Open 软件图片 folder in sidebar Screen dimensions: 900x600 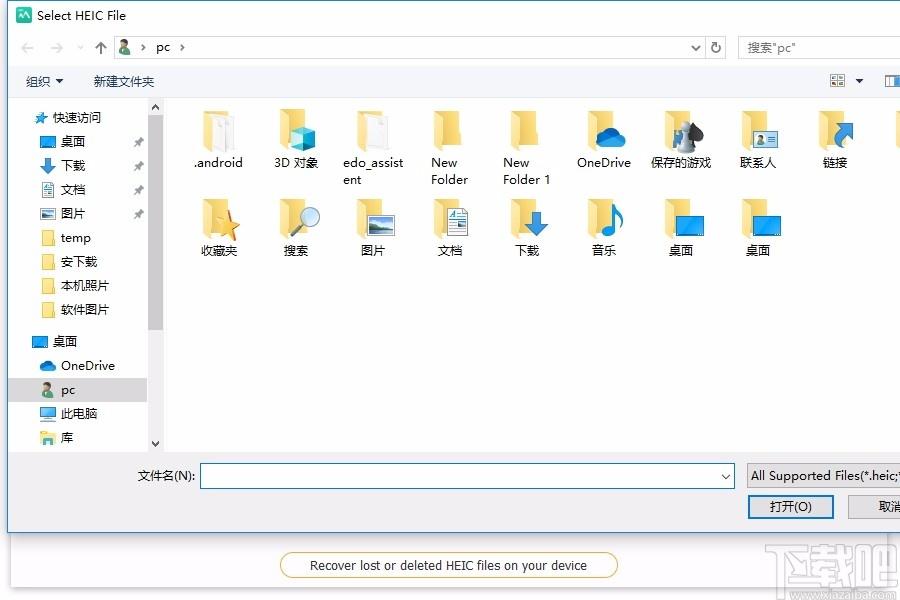coord(84,310)
